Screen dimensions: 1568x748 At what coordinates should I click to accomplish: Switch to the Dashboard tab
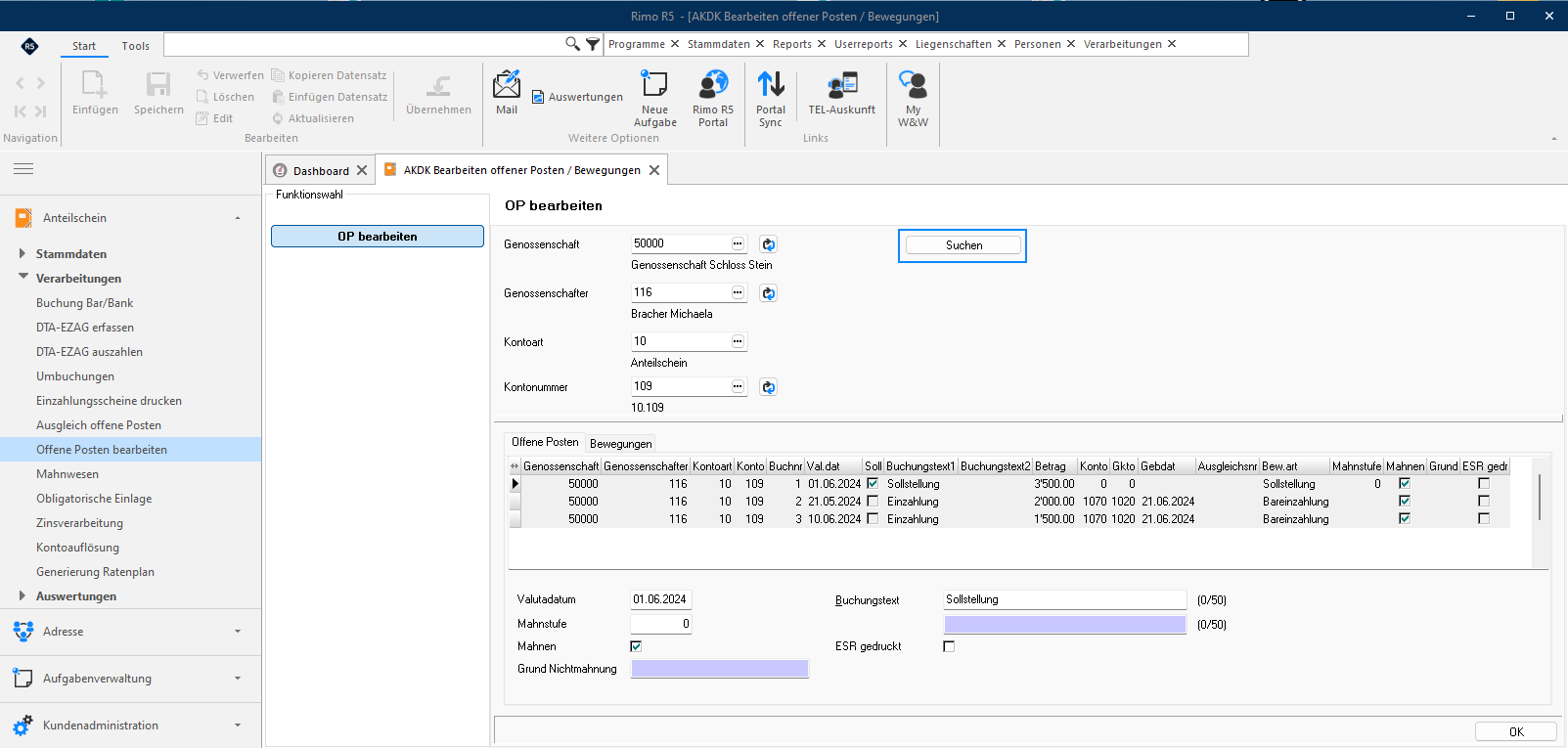(x=320, y=170)
